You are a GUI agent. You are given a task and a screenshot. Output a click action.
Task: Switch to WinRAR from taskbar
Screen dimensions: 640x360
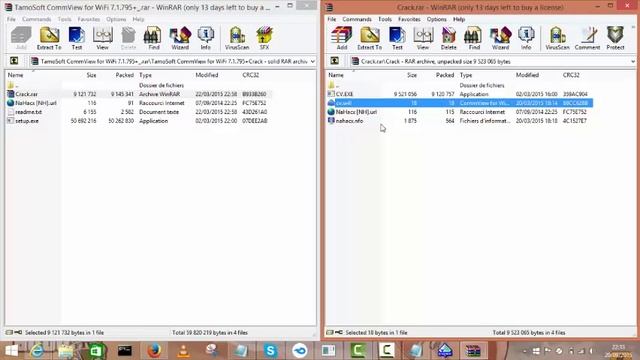tap(473, 351)
